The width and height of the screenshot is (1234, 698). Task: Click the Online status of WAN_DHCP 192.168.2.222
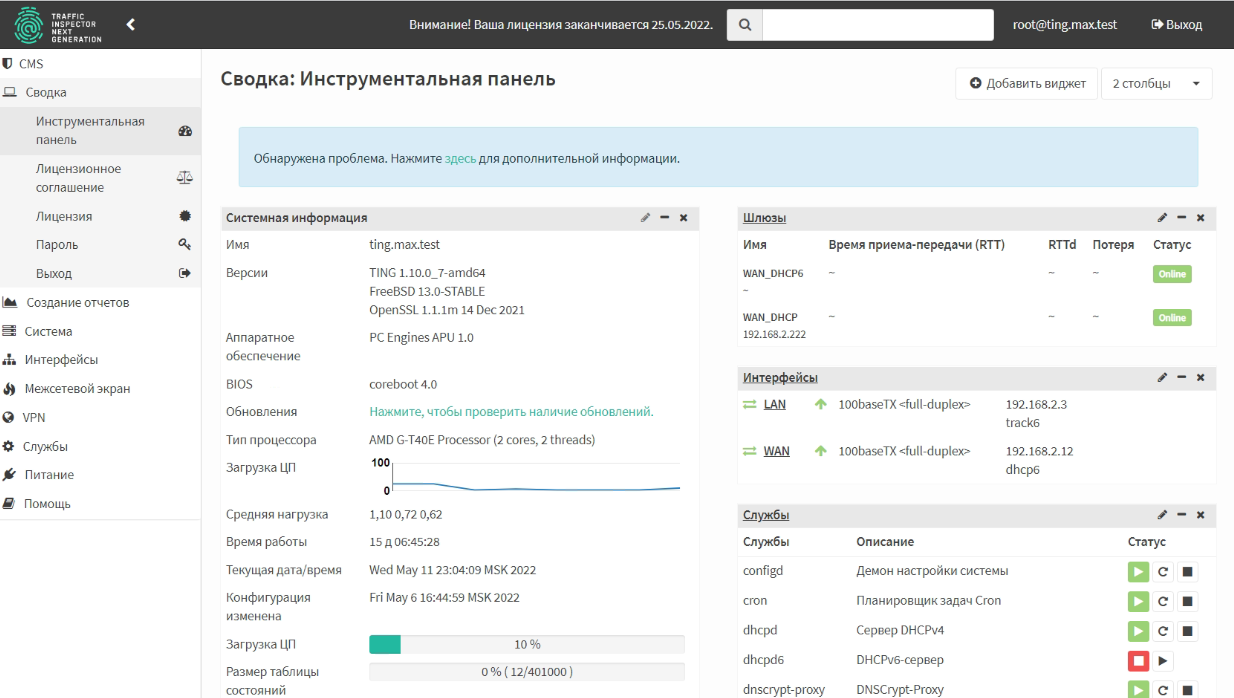point(1172,318)
